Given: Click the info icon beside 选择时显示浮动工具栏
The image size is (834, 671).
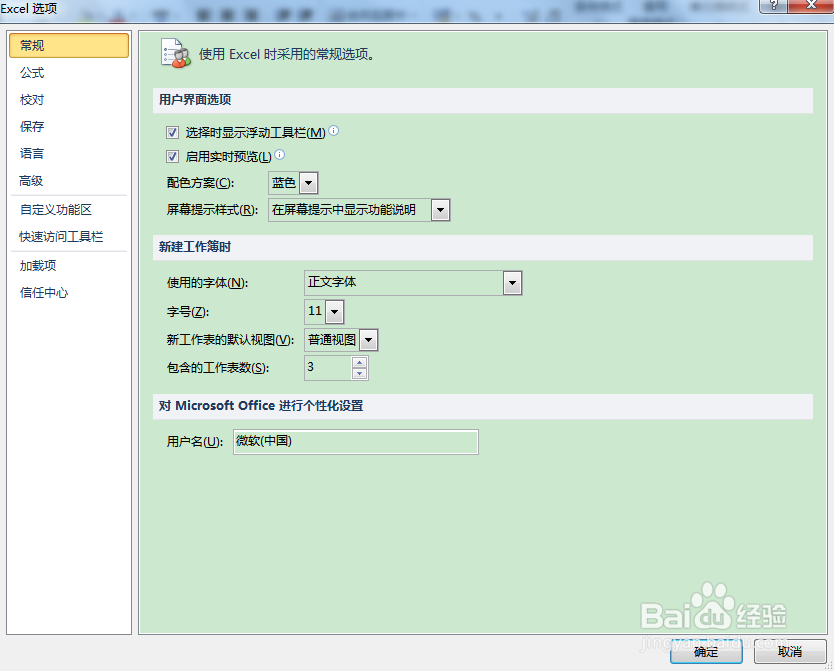Looking at the screenshot, I should pos(333,129).
